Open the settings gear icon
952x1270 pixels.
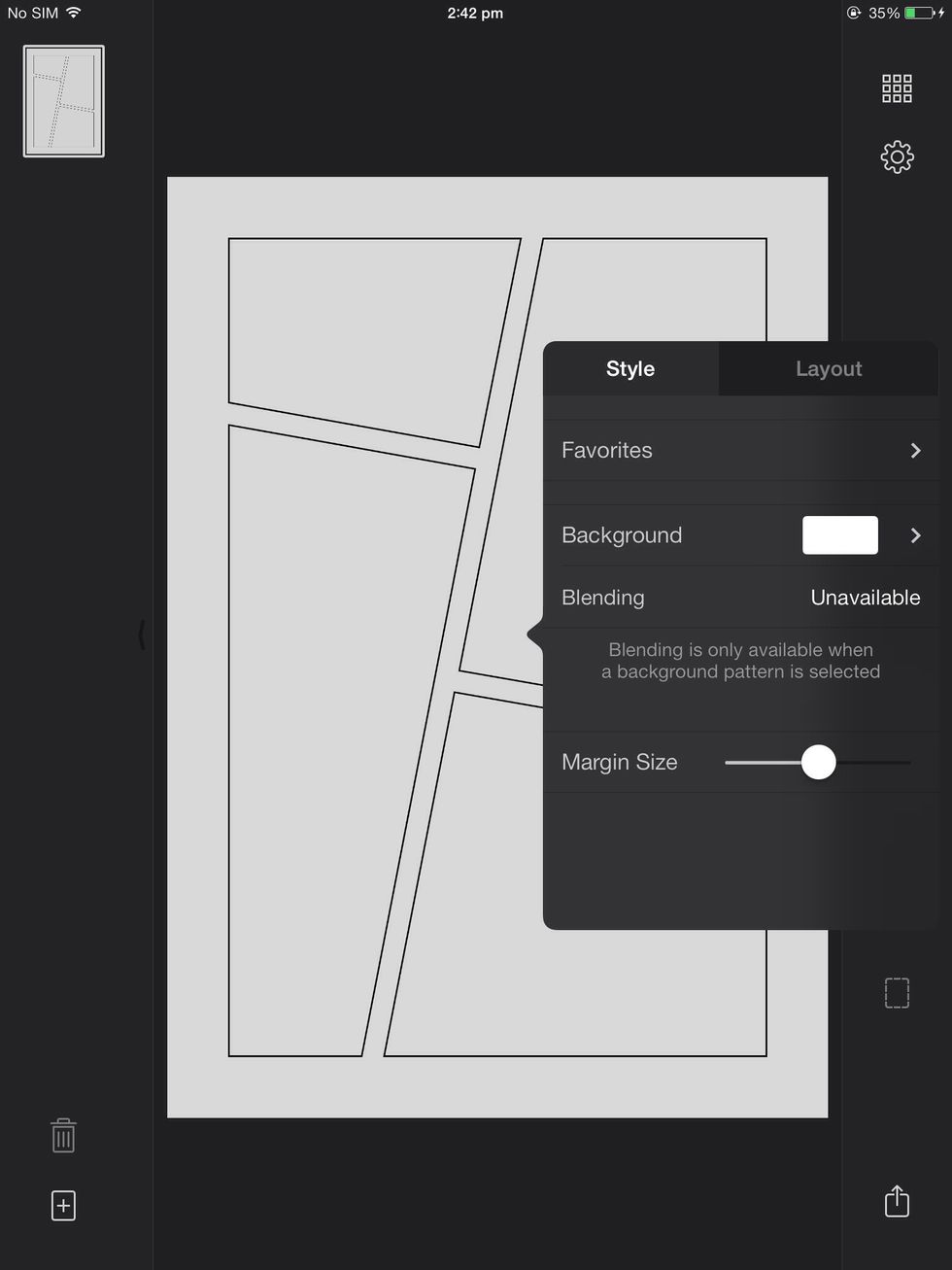point(897,156)
